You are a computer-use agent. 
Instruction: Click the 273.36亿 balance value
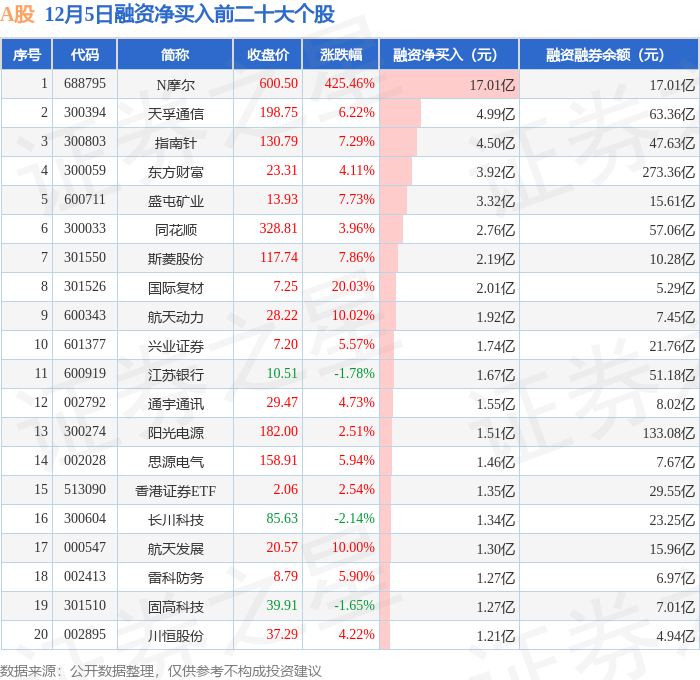(x=669, y=172)
